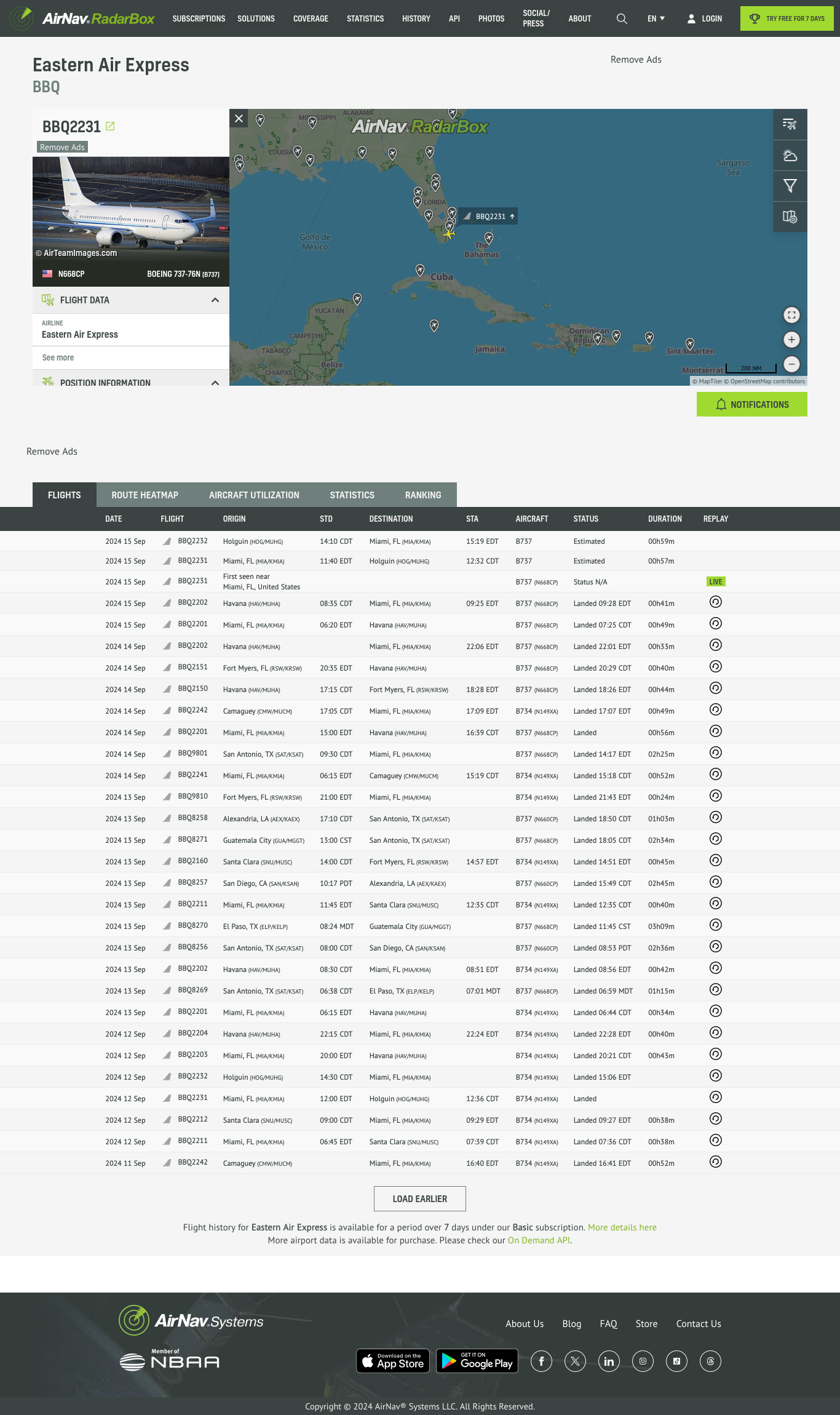Click the Login button
The height and width of the screenshot is (1415, 840).
pyautogui.click(x=705, y=18)
